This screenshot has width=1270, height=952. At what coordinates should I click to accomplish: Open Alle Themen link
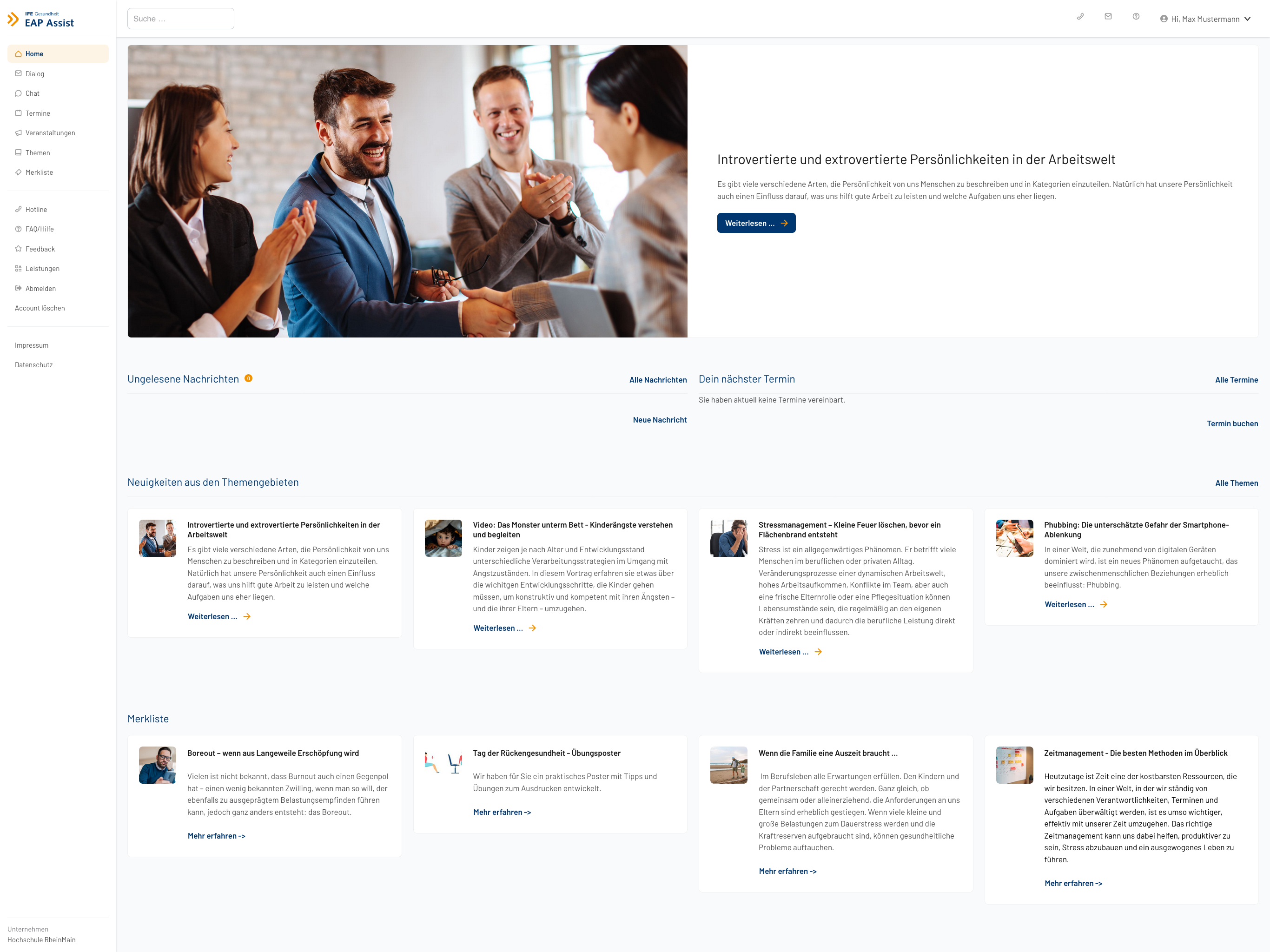point(1236,483)
